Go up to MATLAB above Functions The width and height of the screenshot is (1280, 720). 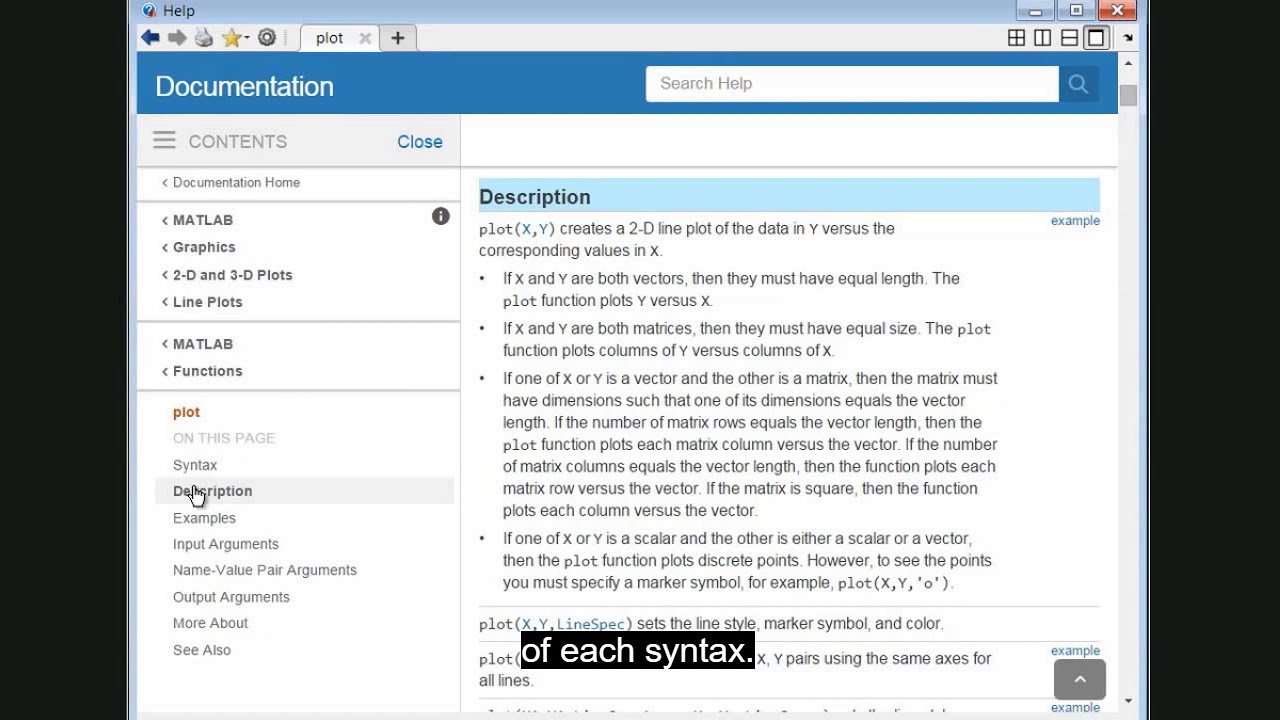[203, 344]
